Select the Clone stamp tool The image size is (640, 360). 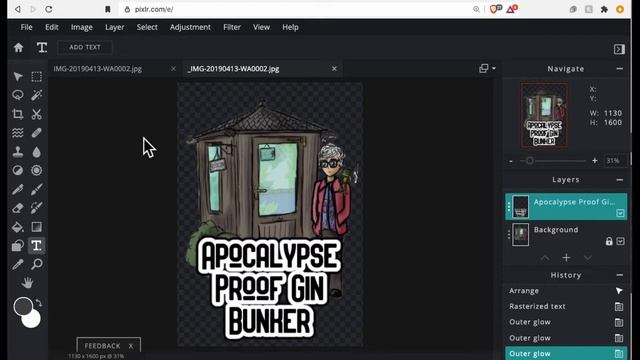click(18, 152)
